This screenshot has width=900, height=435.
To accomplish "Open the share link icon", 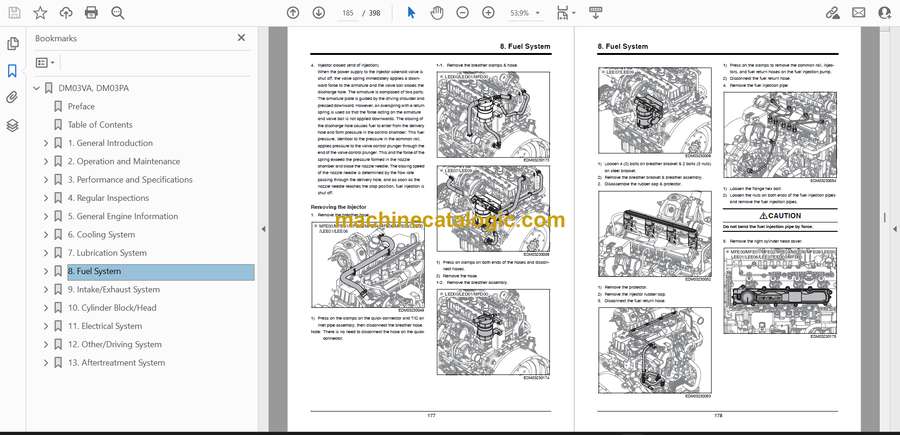I will tap(832, 13).
